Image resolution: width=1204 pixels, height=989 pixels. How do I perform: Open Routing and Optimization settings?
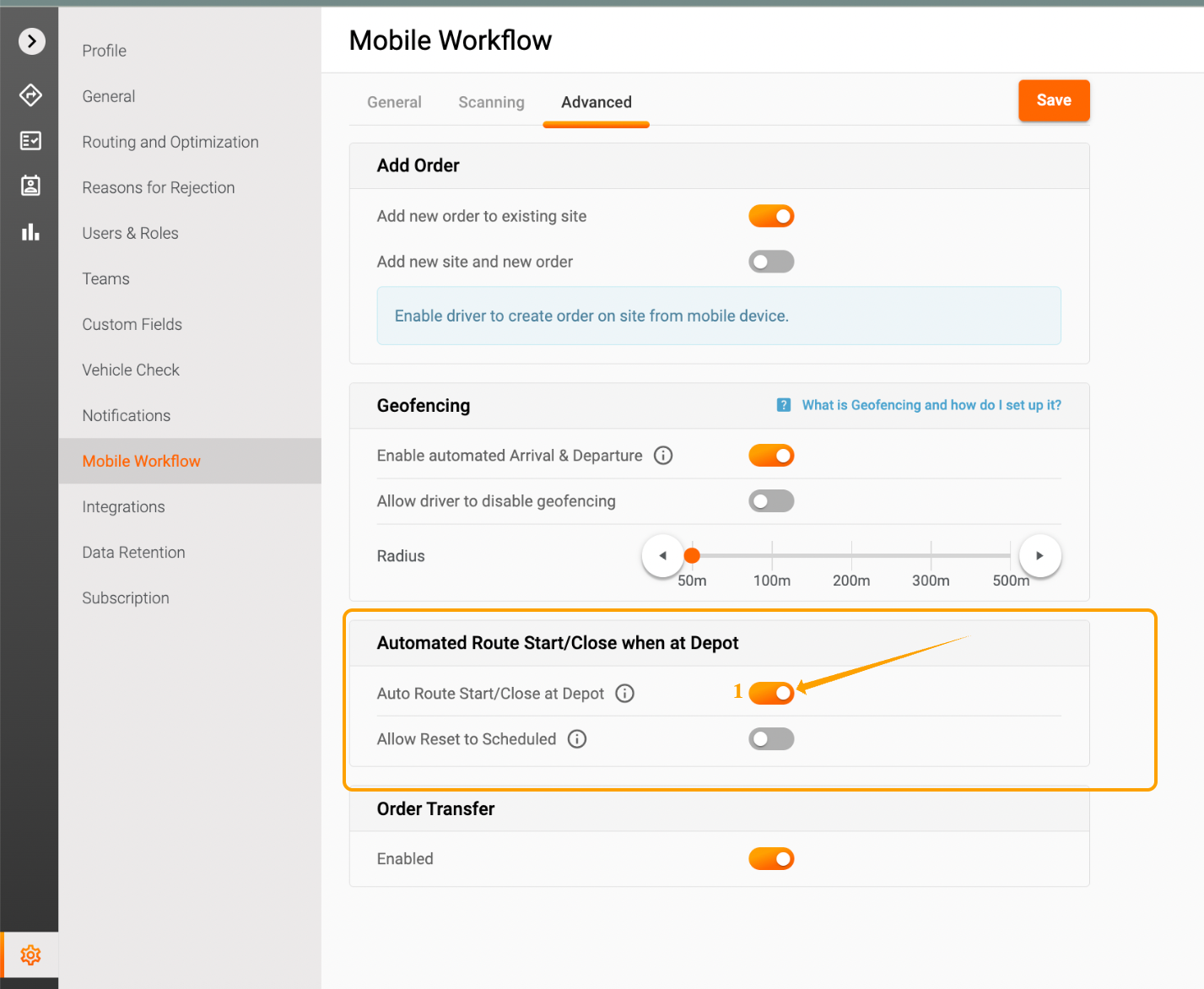click(170, 142)
